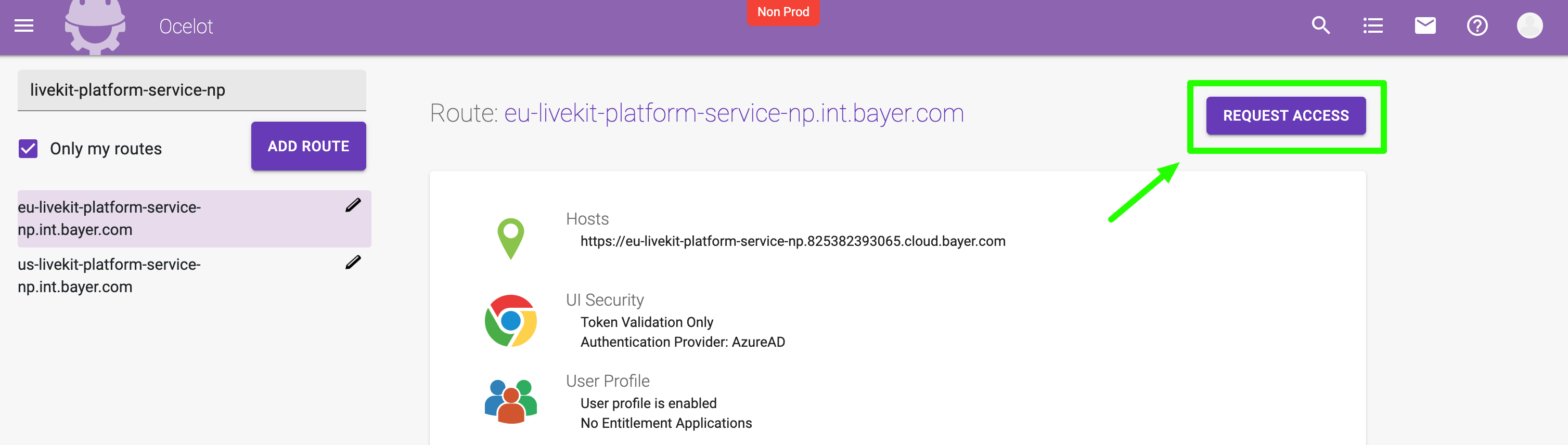Click the green Hosts map pin icon
Viewport: 1568px width, 445px height.
click(x=511, y=238)
